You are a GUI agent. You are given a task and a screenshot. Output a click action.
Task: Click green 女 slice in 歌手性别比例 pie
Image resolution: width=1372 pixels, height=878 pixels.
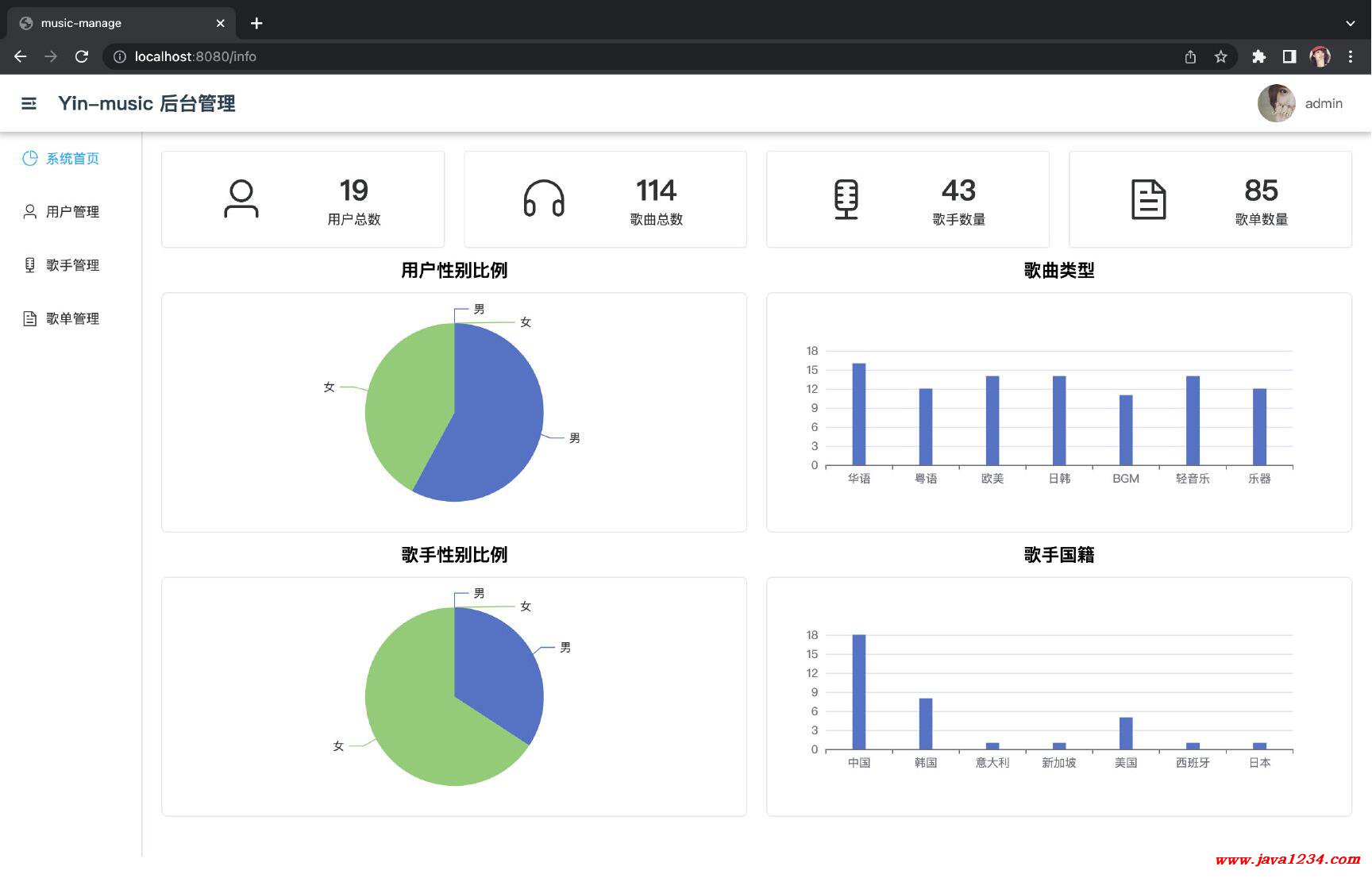click(421, 714)
